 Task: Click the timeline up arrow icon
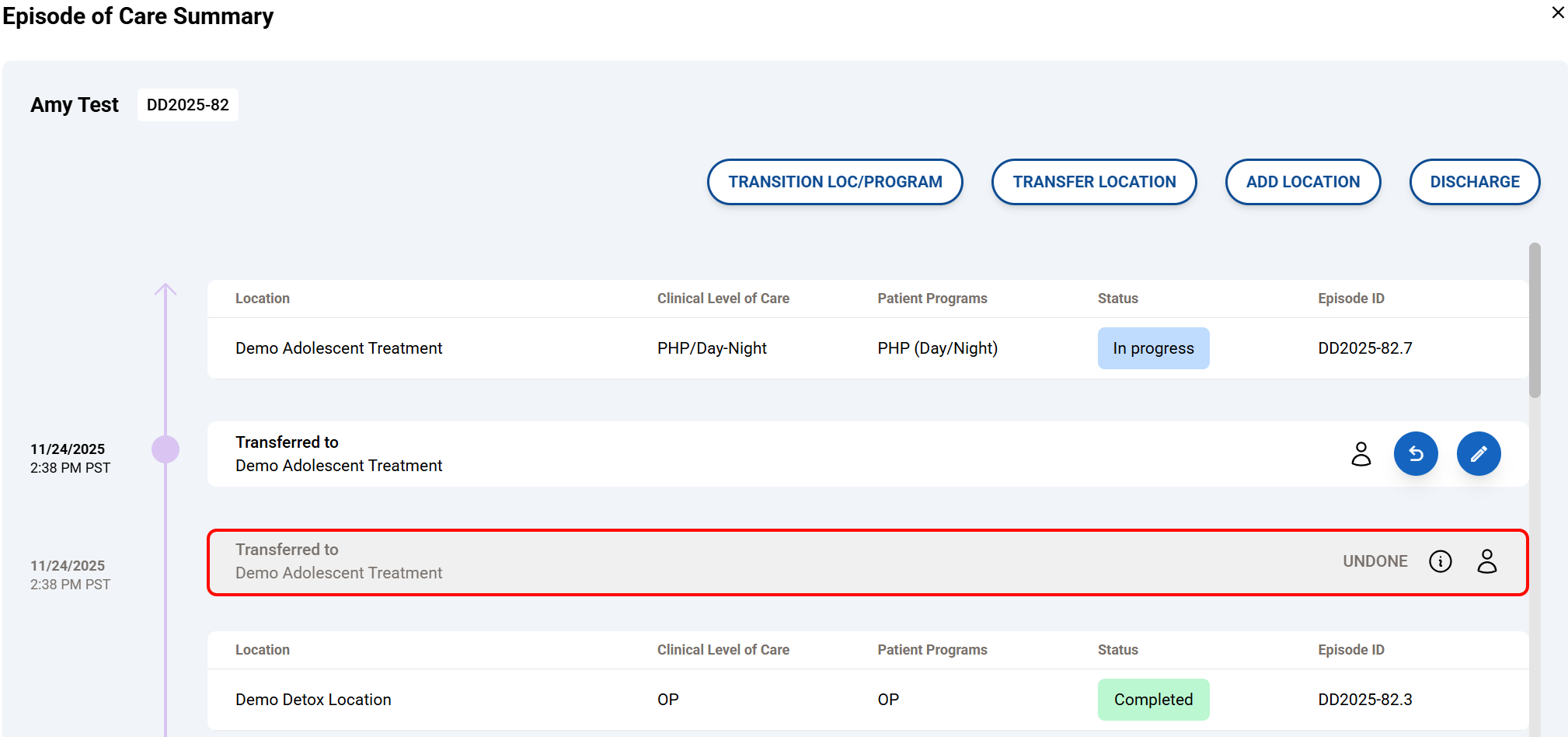point(166,290)
